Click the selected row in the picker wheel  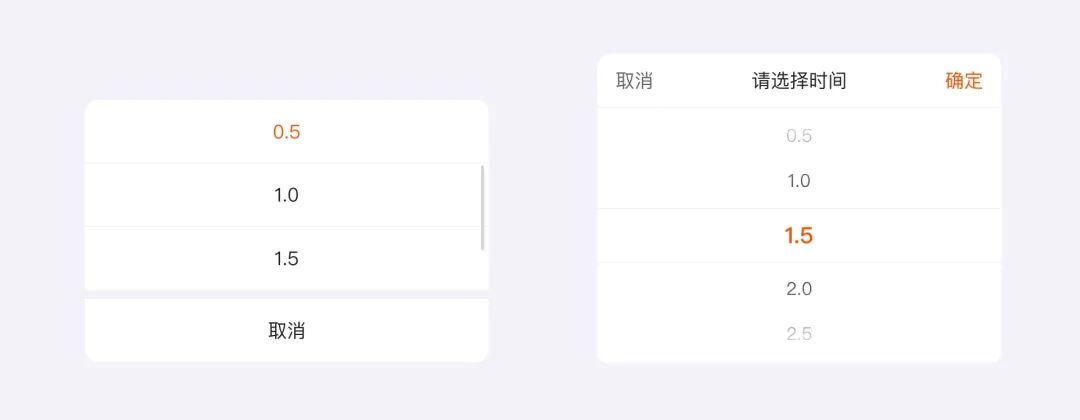click(799, 236)
